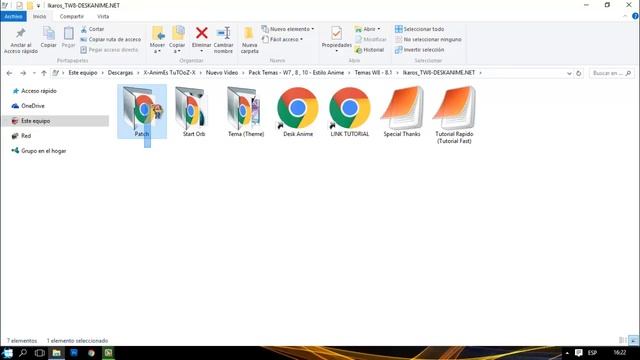This screenshot has width=640, height=360.
Task: Open Propiedades of selected item
Action: click(336, 39)
